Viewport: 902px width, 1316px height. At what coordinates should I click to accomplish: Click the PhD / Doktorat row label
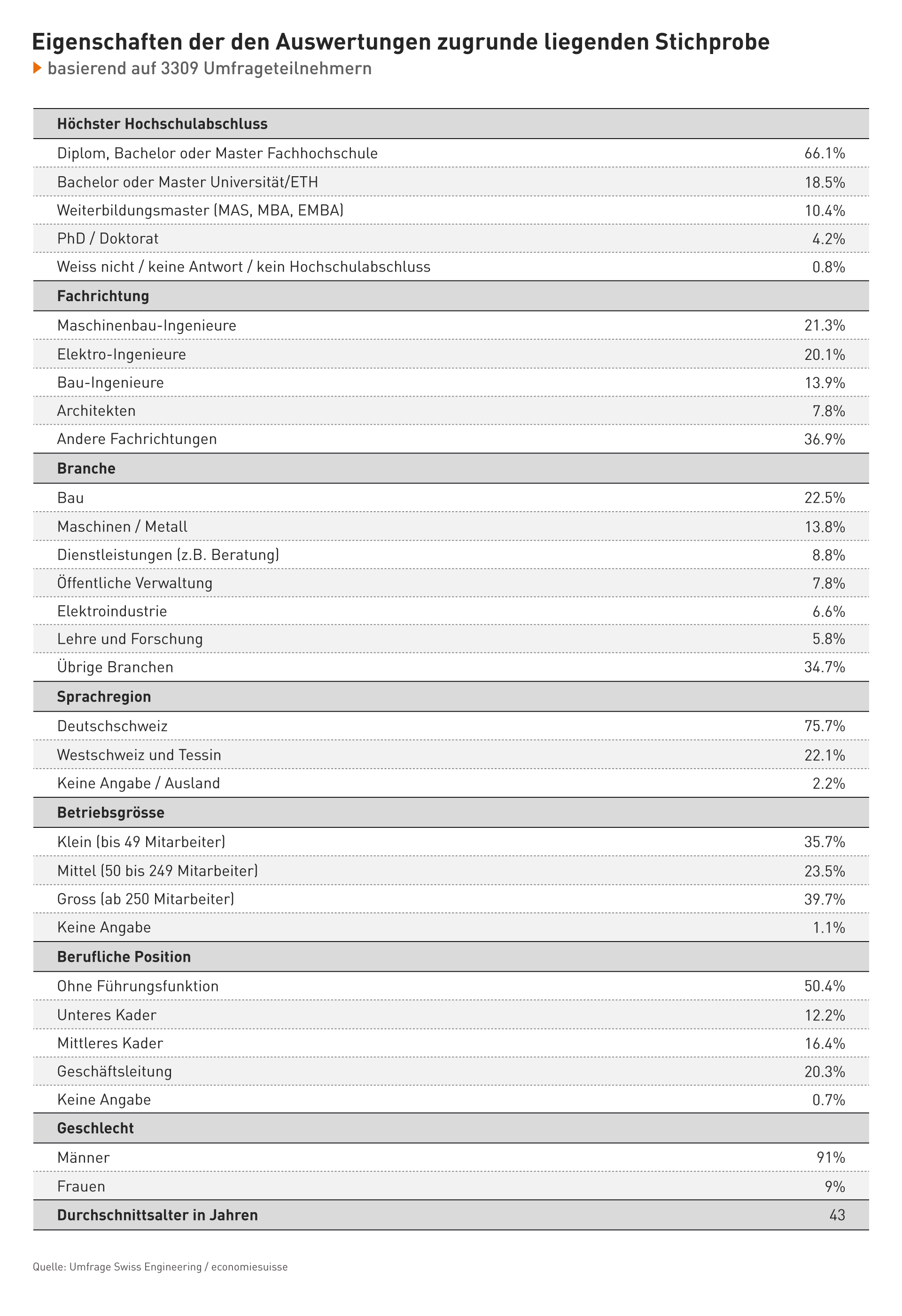[x=108, y=238]
